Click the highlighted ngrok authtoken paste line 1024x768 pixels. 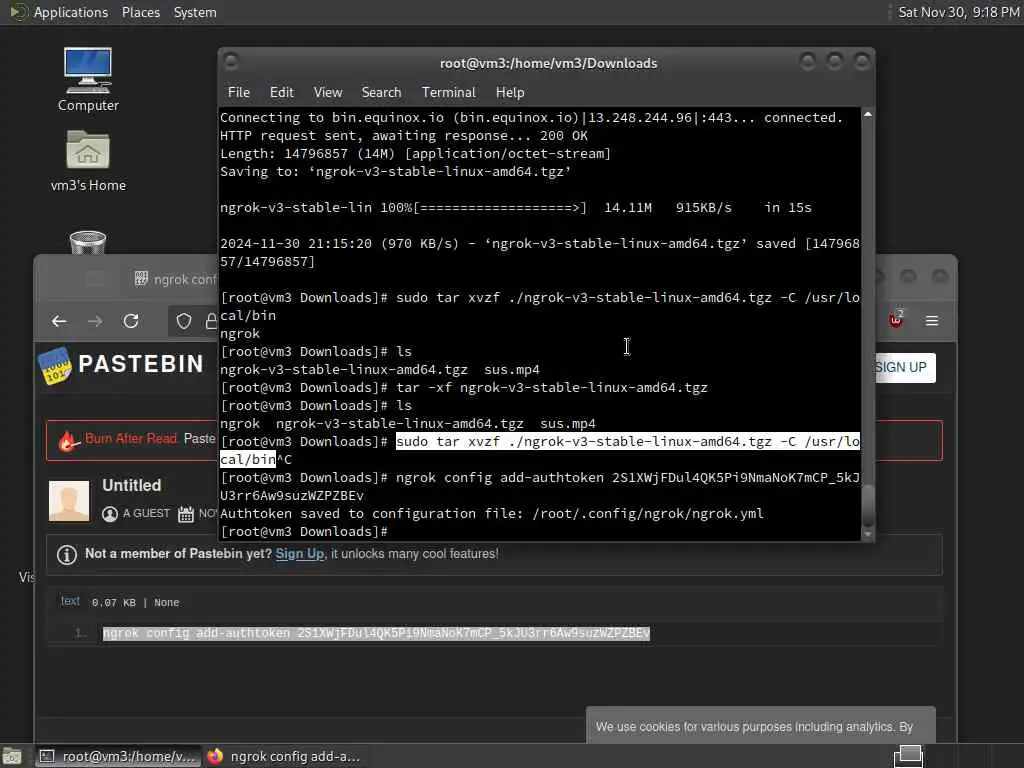(x=376, y=633)
